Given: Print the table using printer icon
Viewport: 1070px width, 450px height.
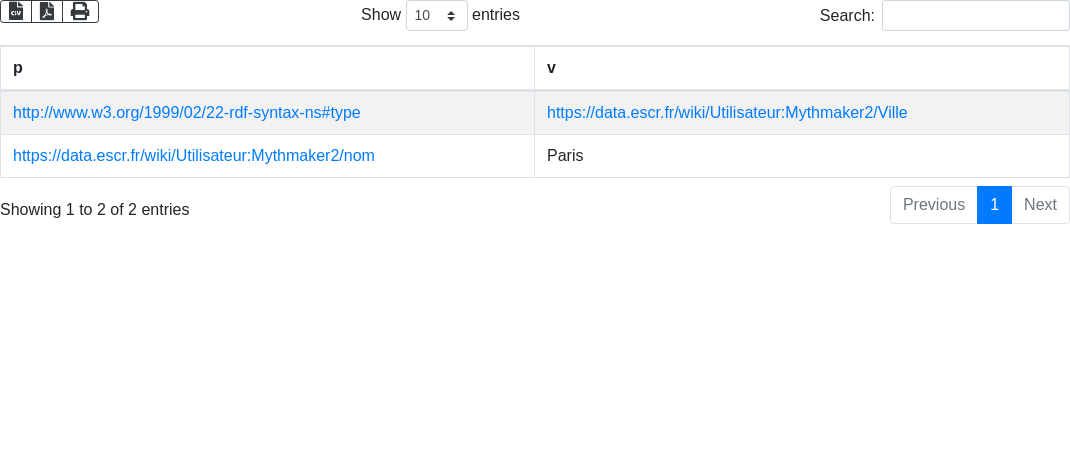Looking at the screenshot, I should pos(80,11).
